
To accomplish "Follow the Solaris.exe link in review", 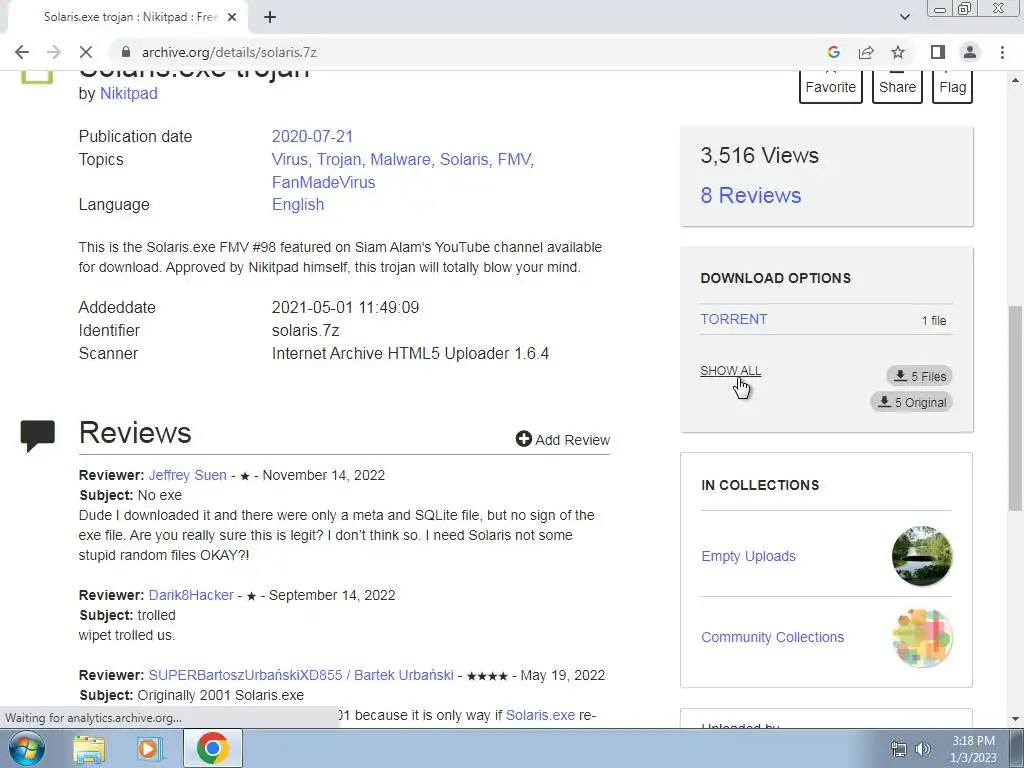I will tap(540, 715).
